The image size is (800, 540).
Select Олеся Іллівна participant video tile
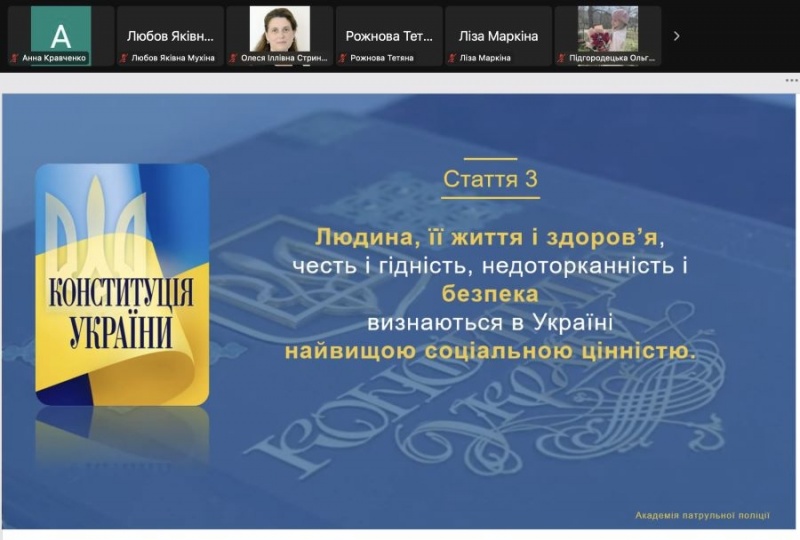(280, 36)
